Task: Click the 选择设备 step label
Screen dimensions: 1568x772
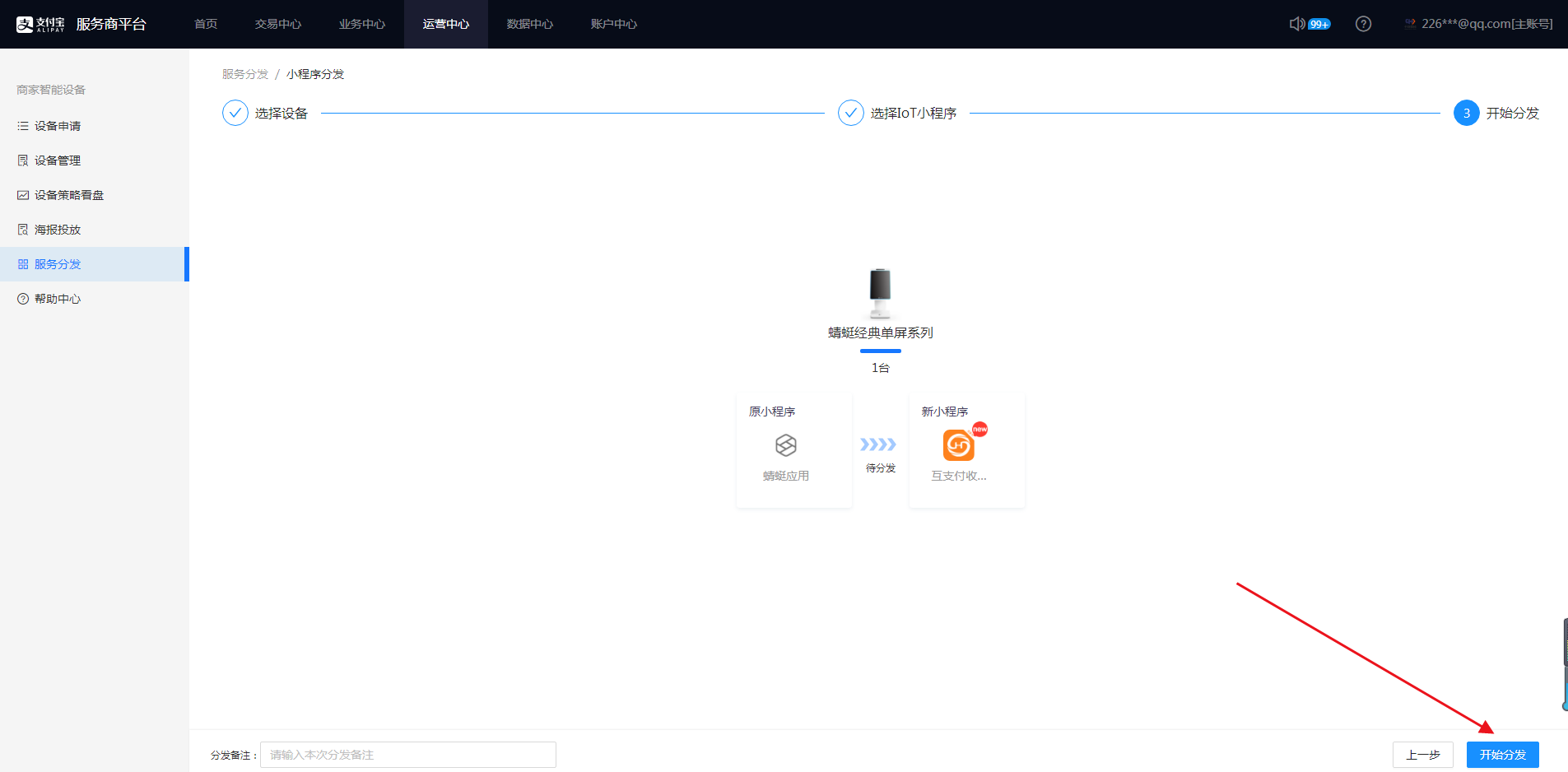Action: (x=281, y=113)
